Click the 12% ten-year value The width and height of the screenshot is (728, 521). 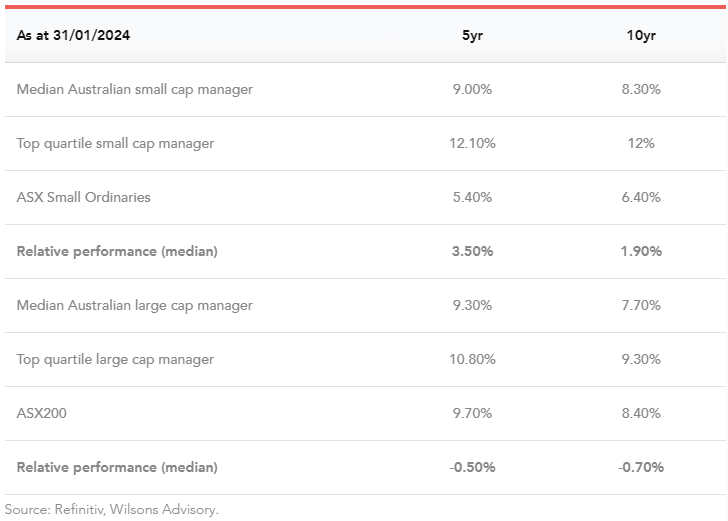tap(641, 143)
